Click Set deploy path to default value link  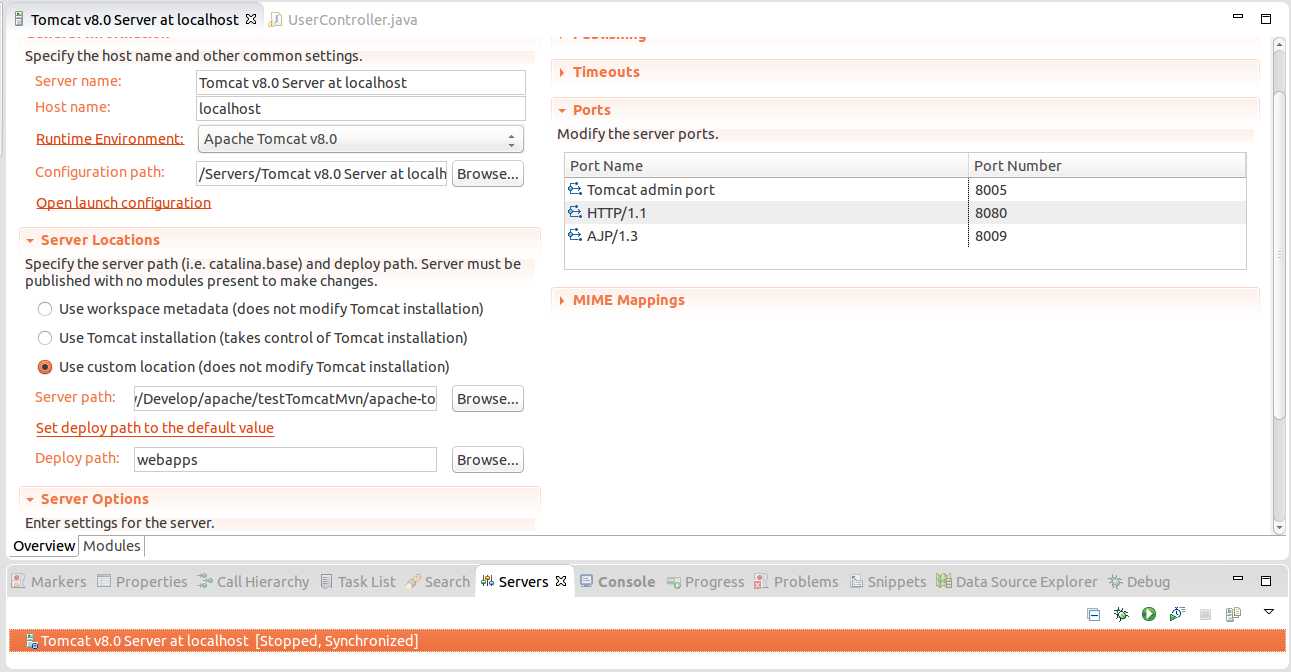coord(155,427)
